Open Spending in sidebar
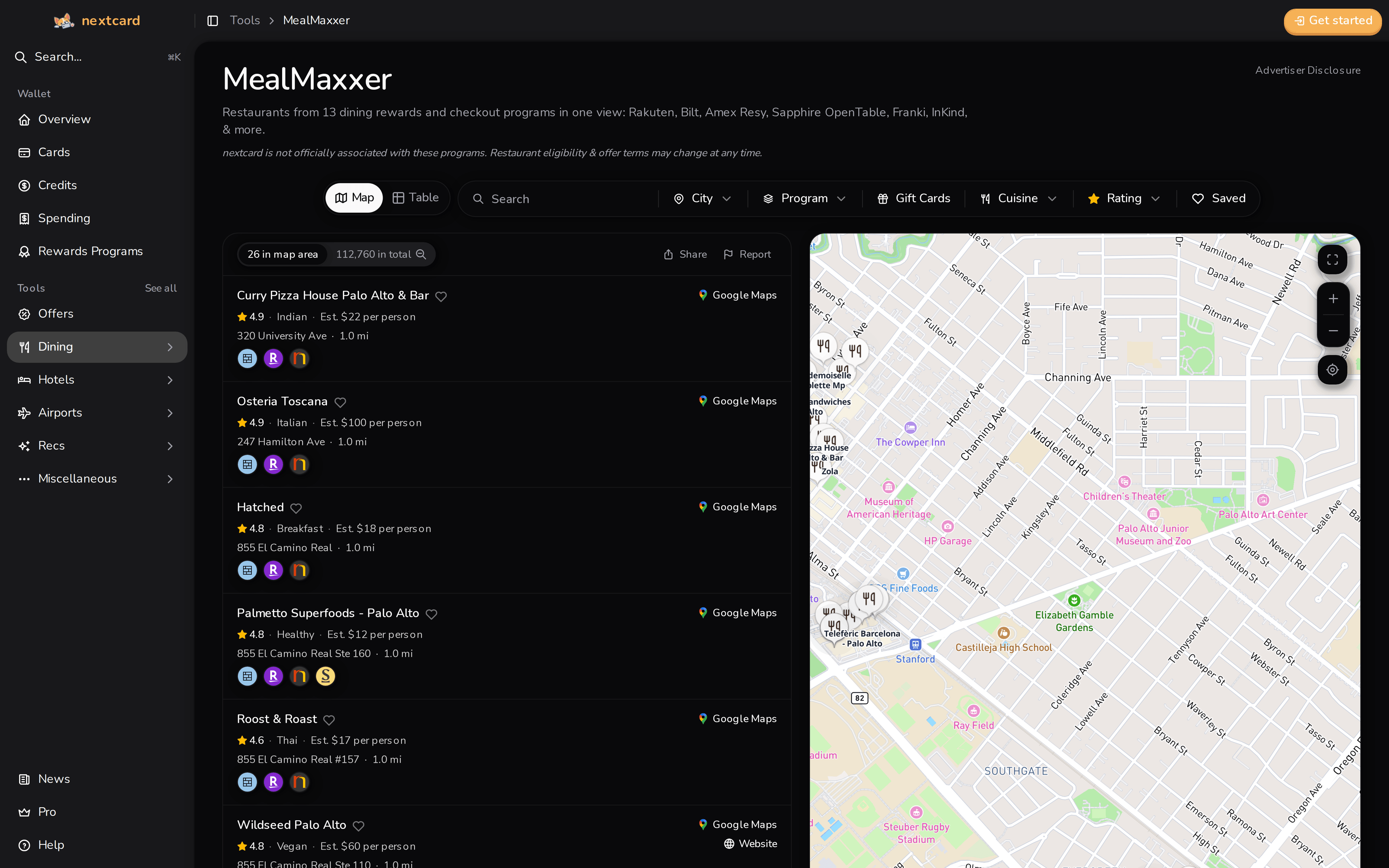1389x868 pixels. click(97, 218)
